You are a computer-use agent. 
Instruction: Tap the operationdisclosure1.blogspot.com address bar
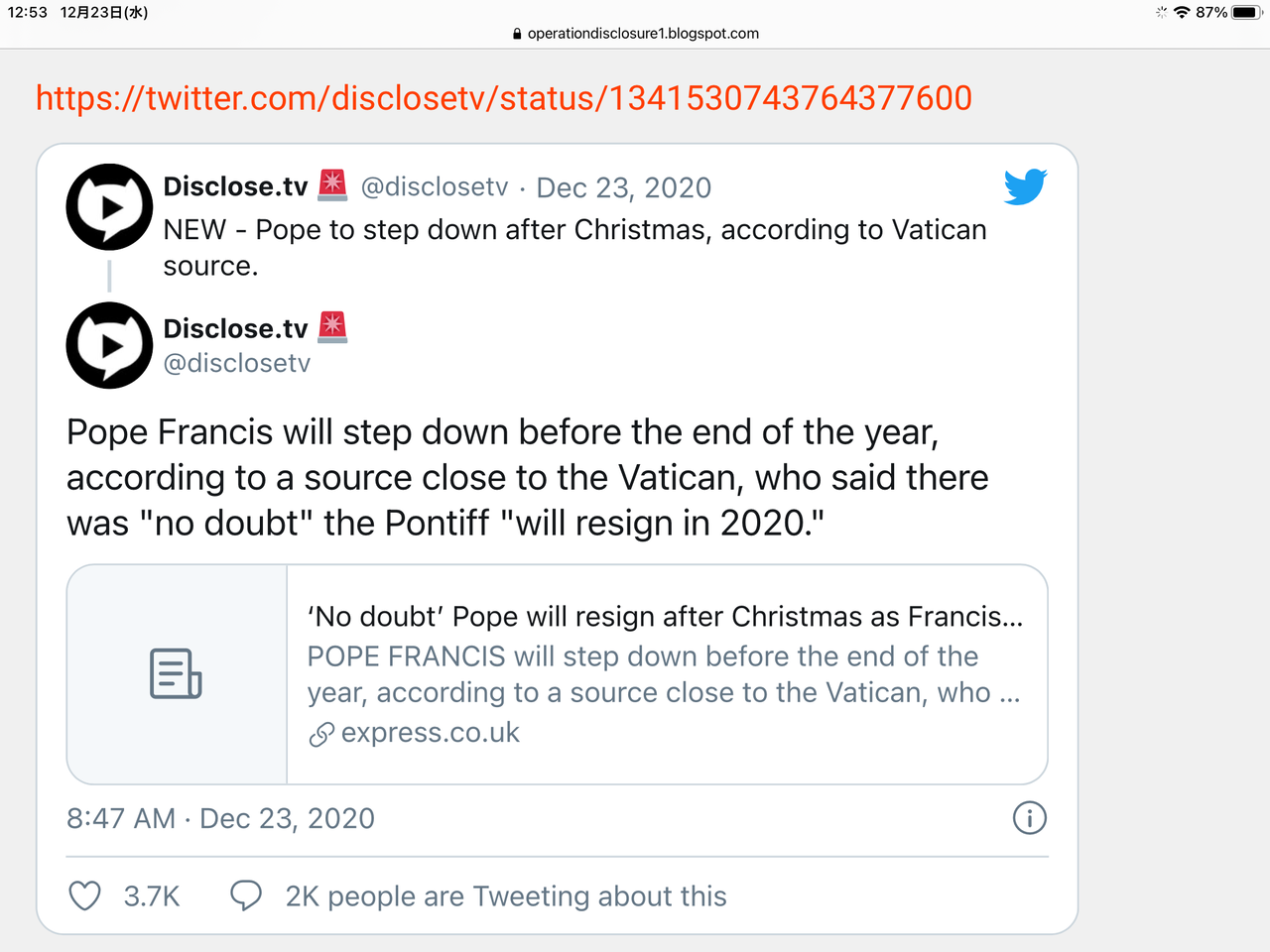click(635, 34)
